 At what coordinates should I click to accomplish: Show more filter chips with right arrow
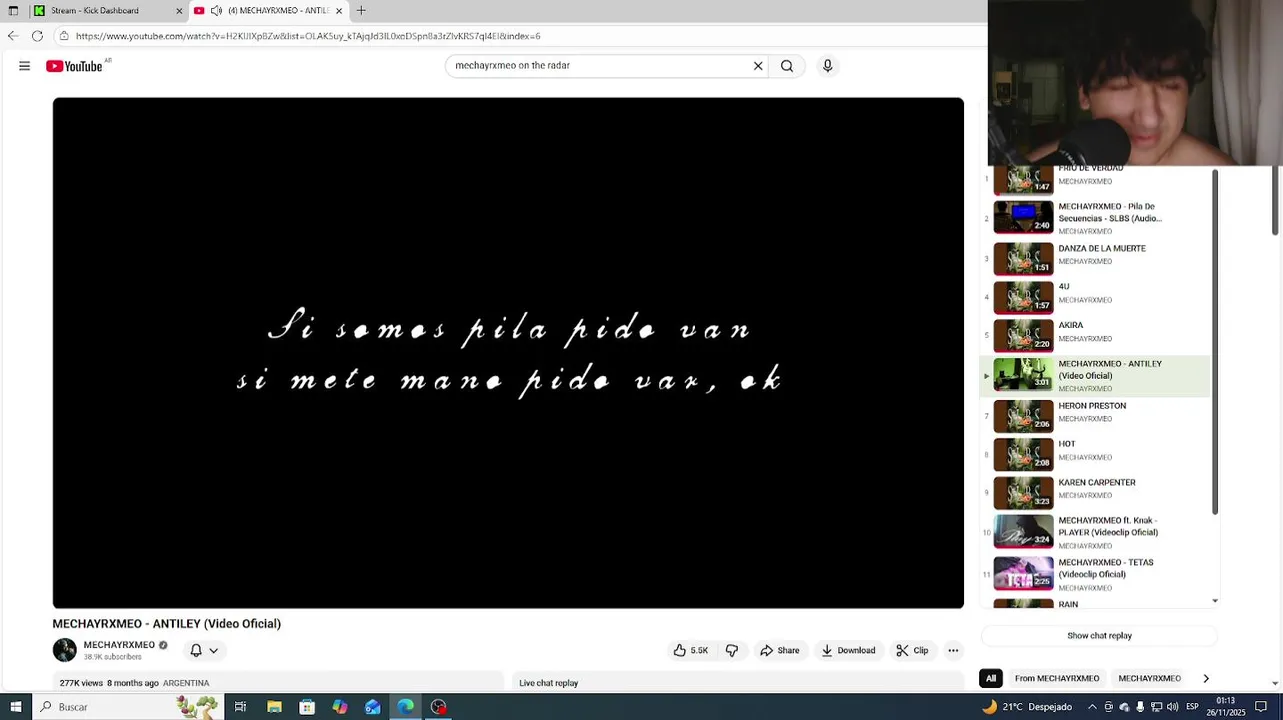coord(1206,678)
